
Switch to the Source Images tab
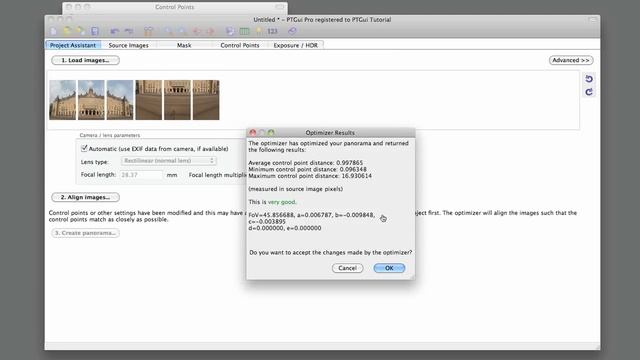click(x=129, y=45)
